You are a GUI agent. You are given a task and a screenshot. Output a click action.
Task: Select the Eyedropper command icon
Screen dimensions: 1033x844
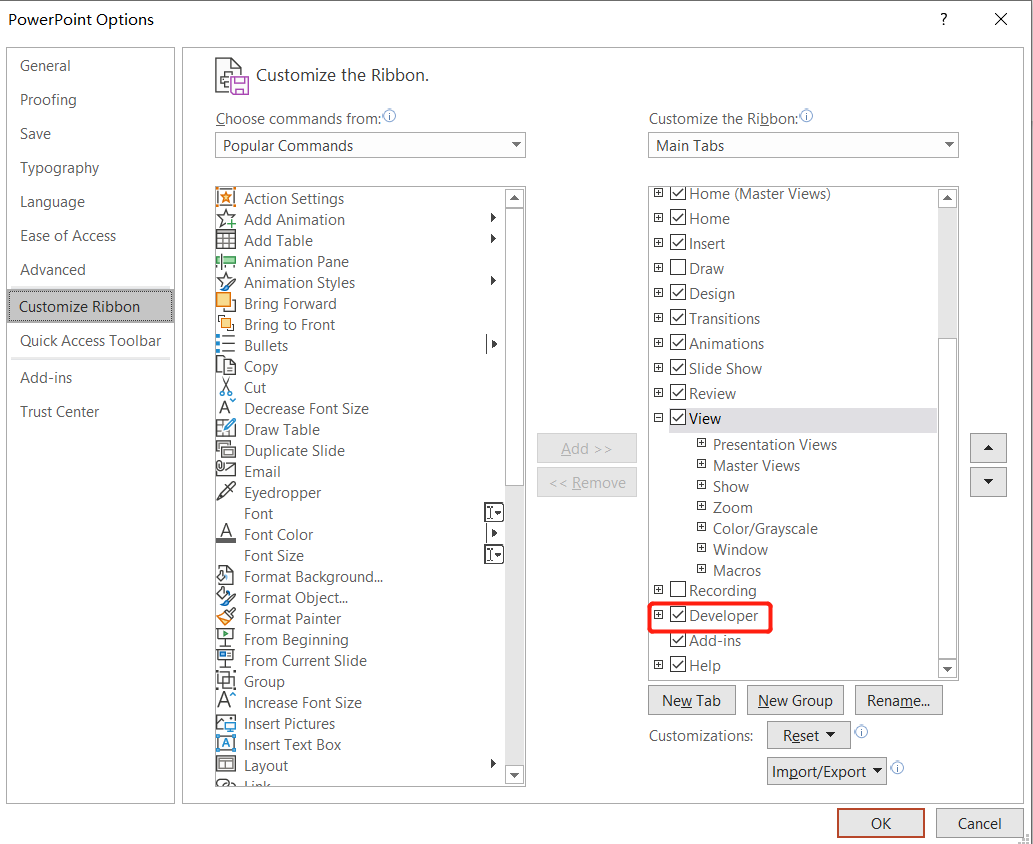(x=226, y=492)
